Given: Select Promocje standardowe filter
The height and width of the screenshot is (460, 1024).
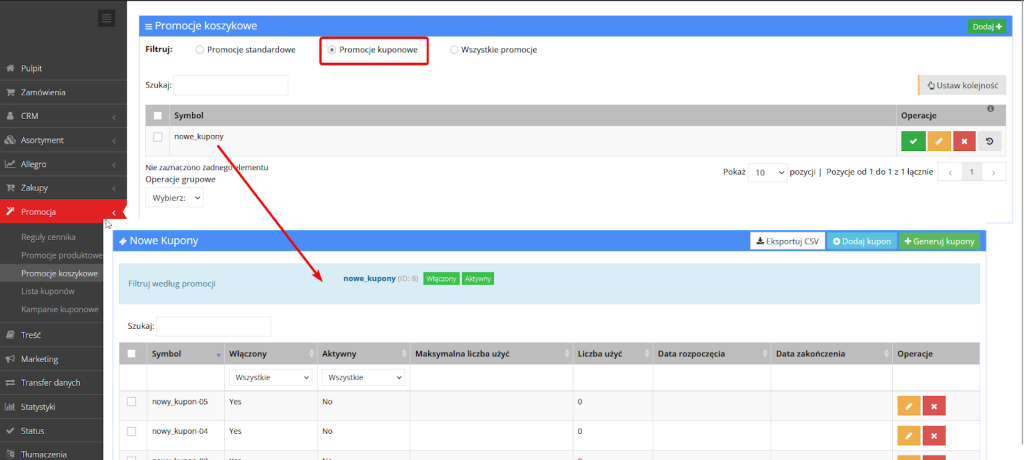Looking at the screenshot, I should [200, 50].
